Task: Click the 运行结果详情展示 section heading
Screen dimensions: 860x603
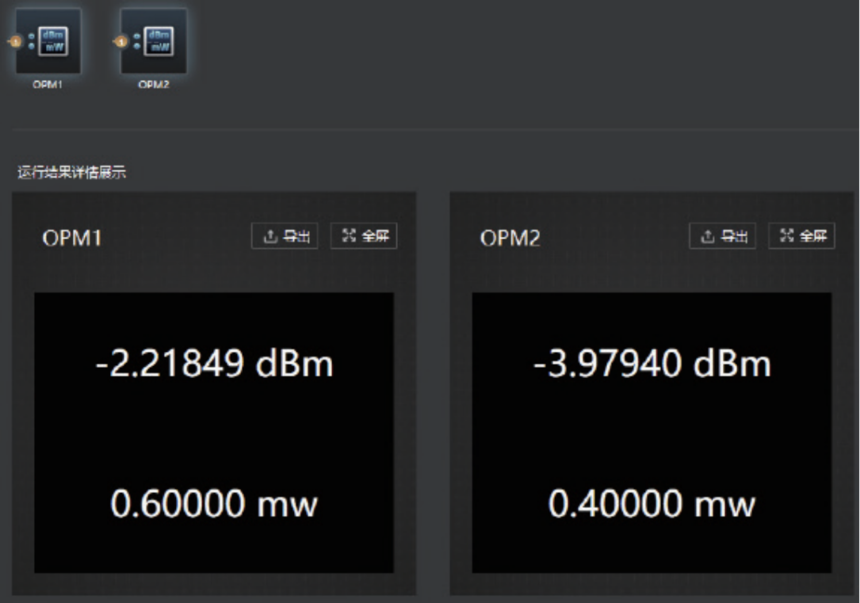Action: pos(72,172)
